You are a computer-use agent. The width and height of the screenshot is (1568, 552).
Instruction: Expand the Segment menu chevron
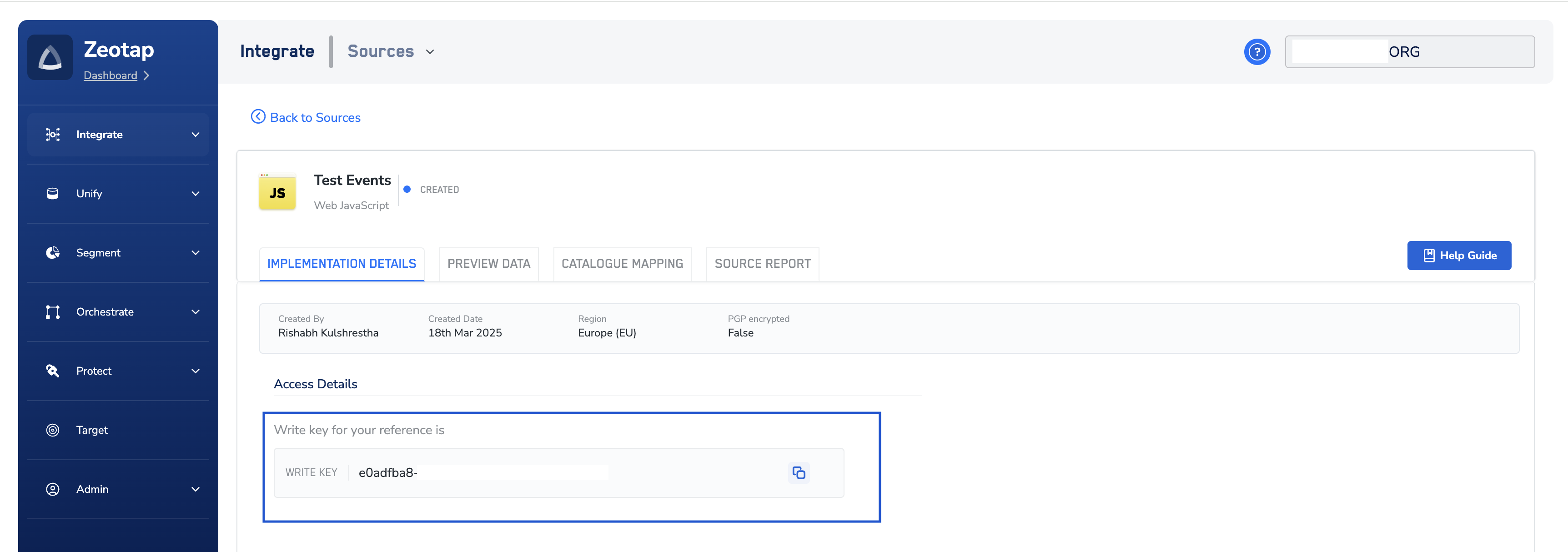coord(196,252)
